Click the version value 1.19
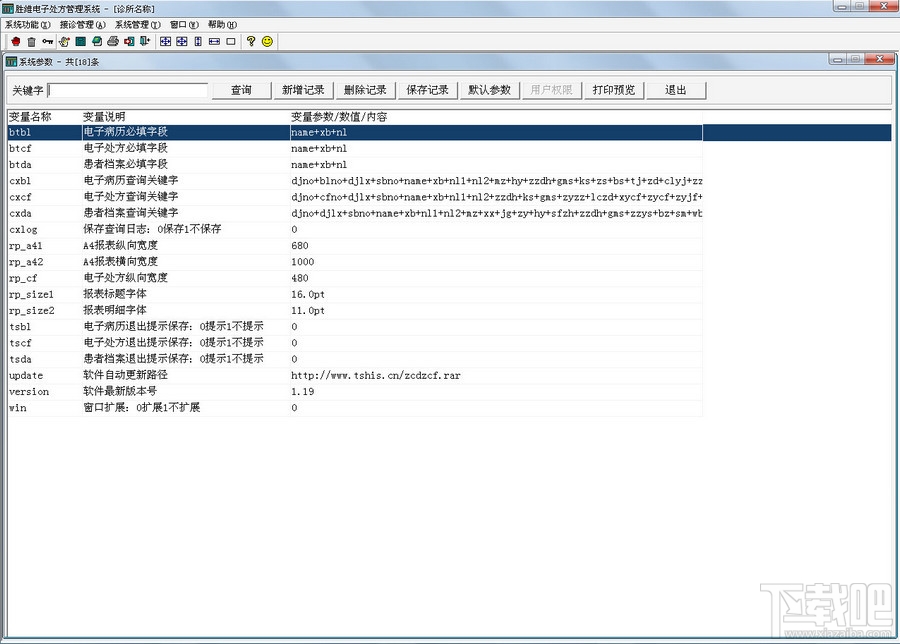Screen dimensions: 900x644 tap(496, 391)
